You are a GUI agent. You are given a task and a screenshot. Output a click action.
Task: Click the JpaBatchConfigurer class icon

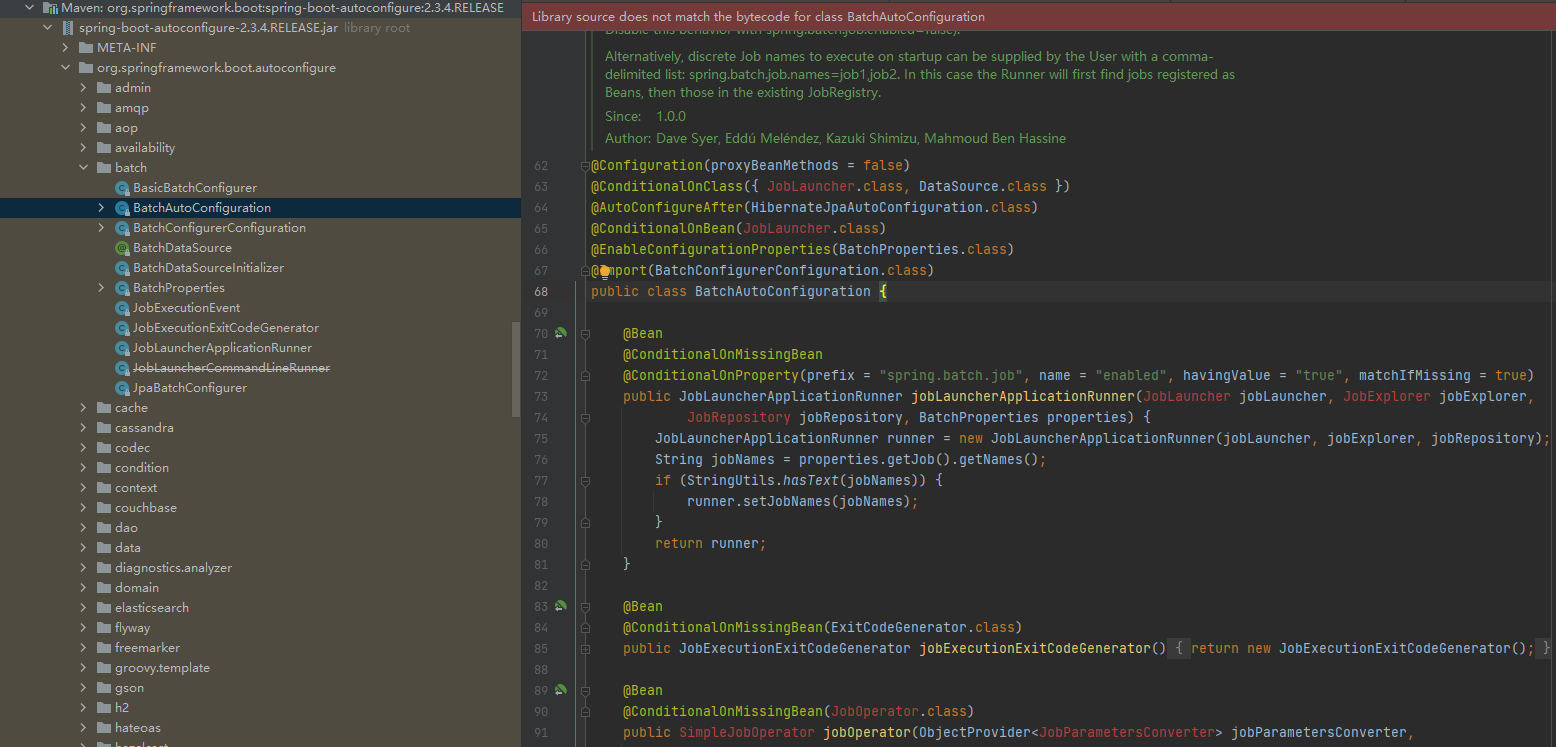pyautogui.click(x=123, y=388)
